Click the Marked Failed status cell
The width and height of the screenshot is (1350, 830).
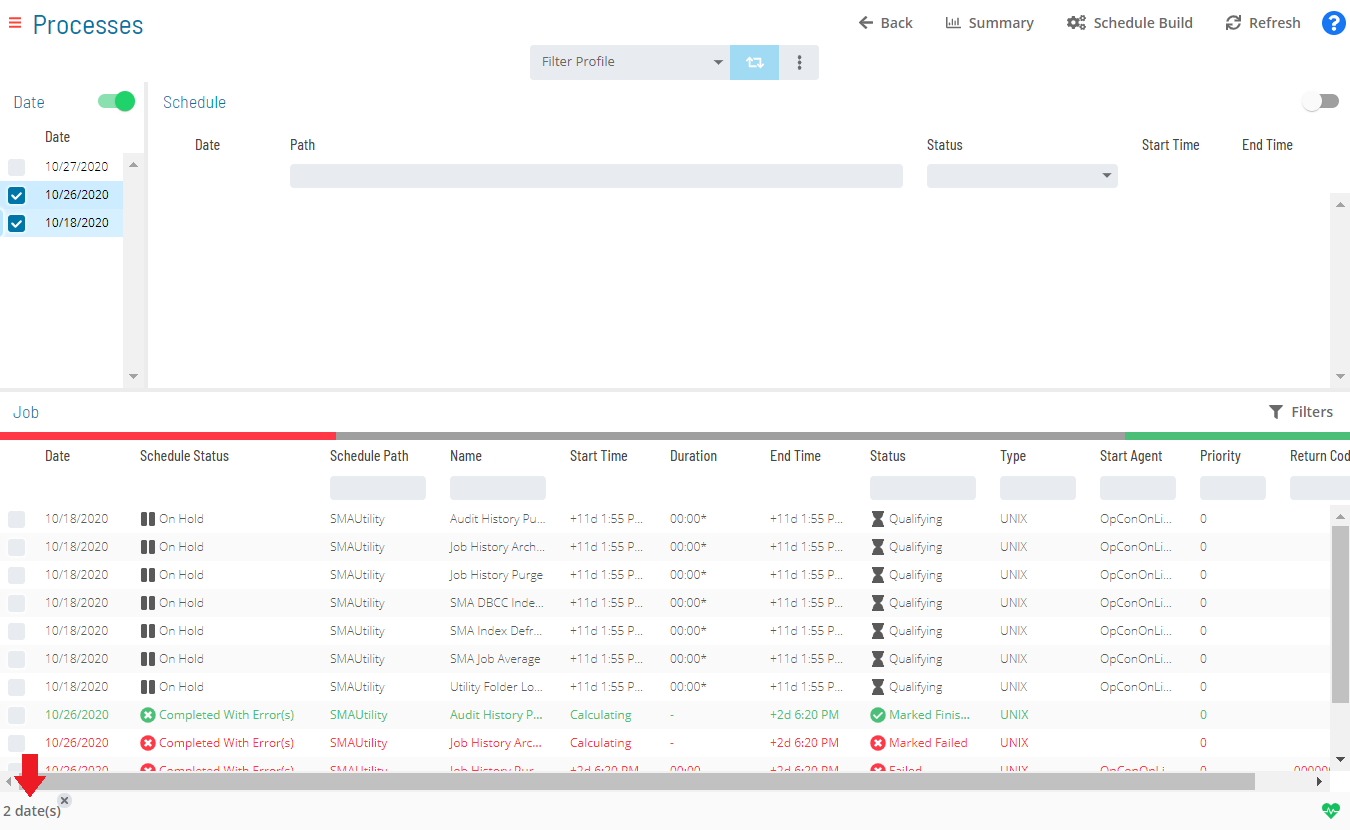click(x=919, y=743)
